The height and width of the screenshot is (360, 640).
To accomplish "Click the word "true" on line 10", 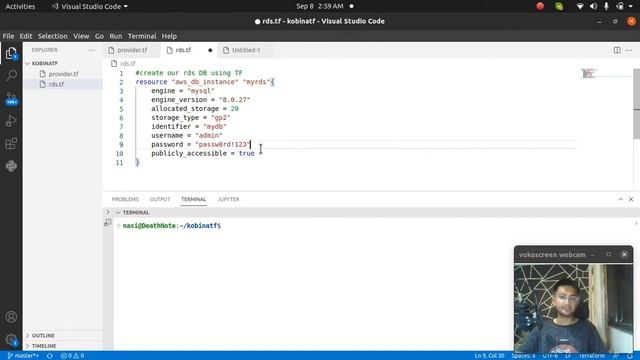I will pos(247,153).
